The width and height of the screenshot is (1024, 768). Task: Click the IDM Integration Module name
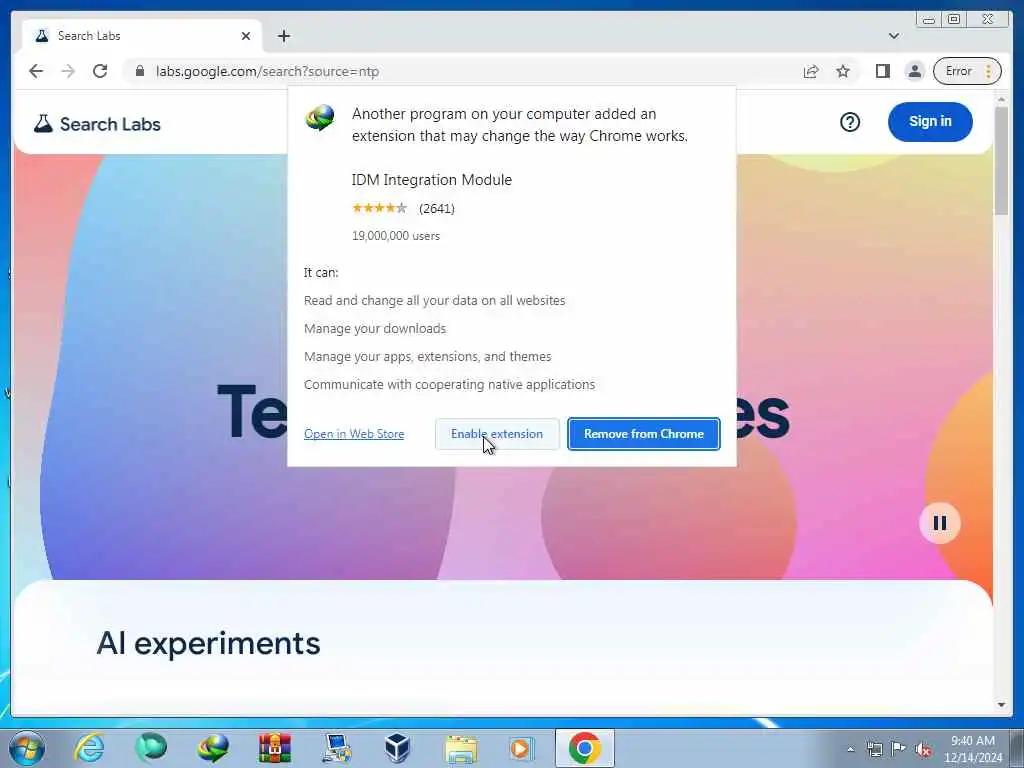432,180
